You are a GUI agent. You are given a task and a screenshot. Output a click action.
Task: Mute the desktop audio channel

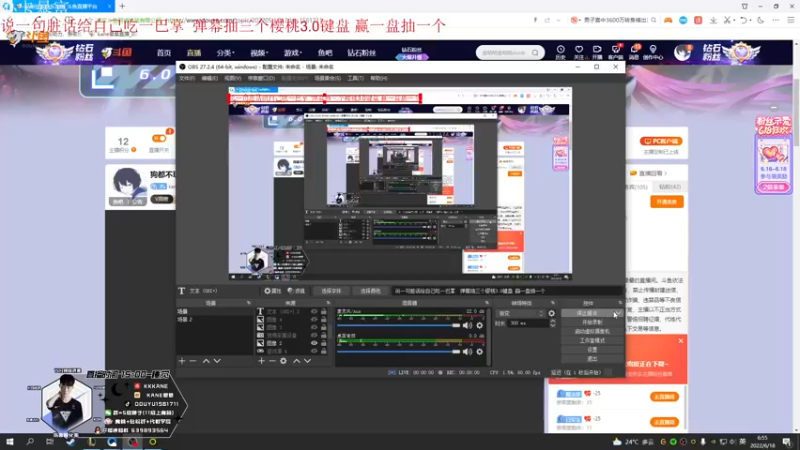point(467,352)
